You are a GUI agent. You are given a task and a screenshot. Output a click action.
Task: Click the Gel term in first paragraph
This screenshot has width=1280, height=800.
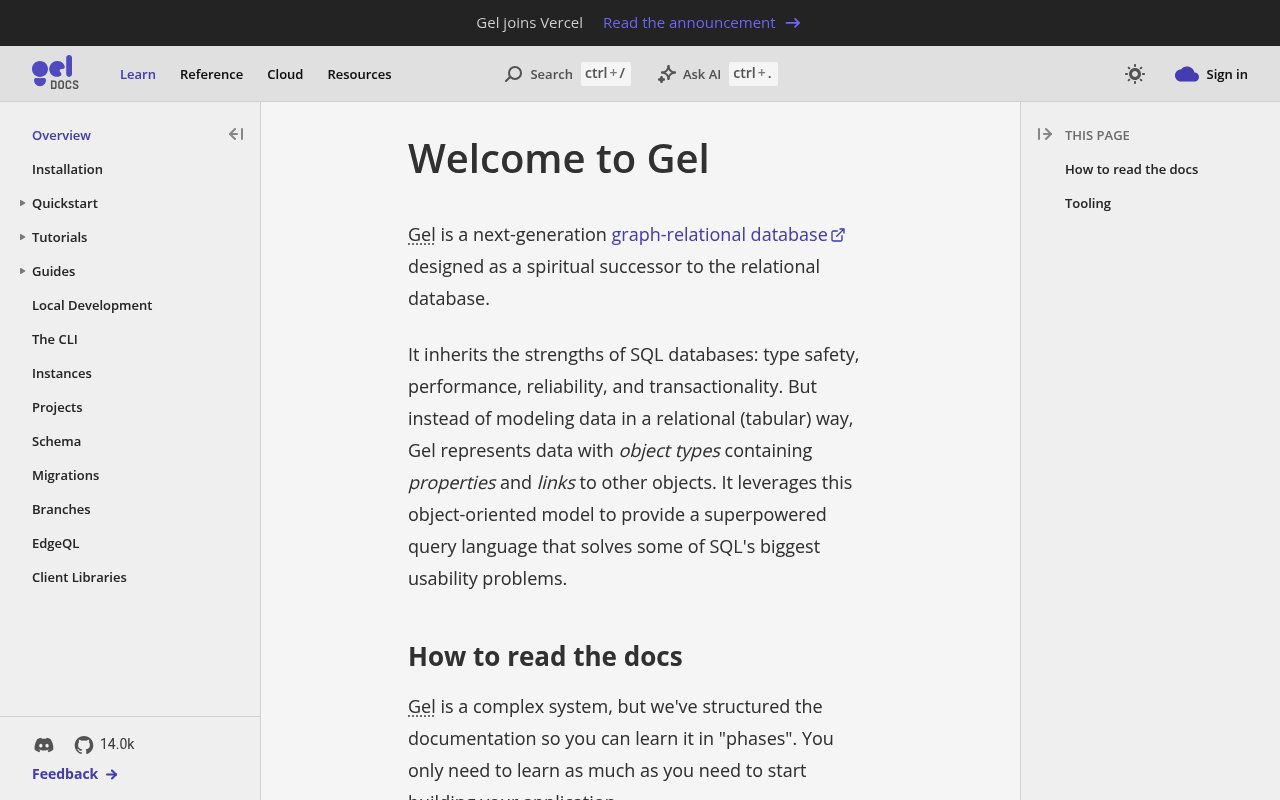coord(421,234)
